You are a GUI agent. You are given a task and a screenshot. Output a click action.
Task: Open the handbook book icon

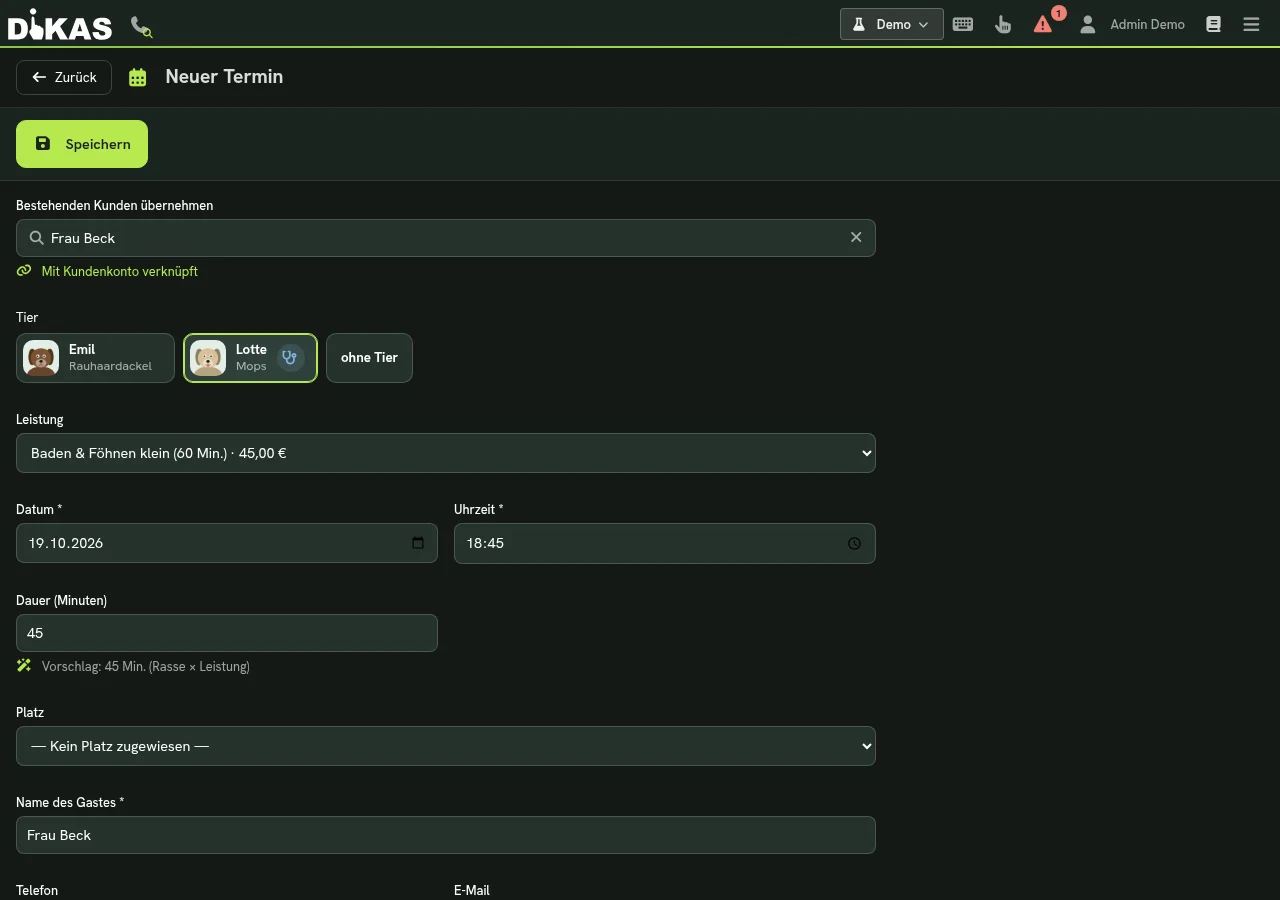[1213, 24]
